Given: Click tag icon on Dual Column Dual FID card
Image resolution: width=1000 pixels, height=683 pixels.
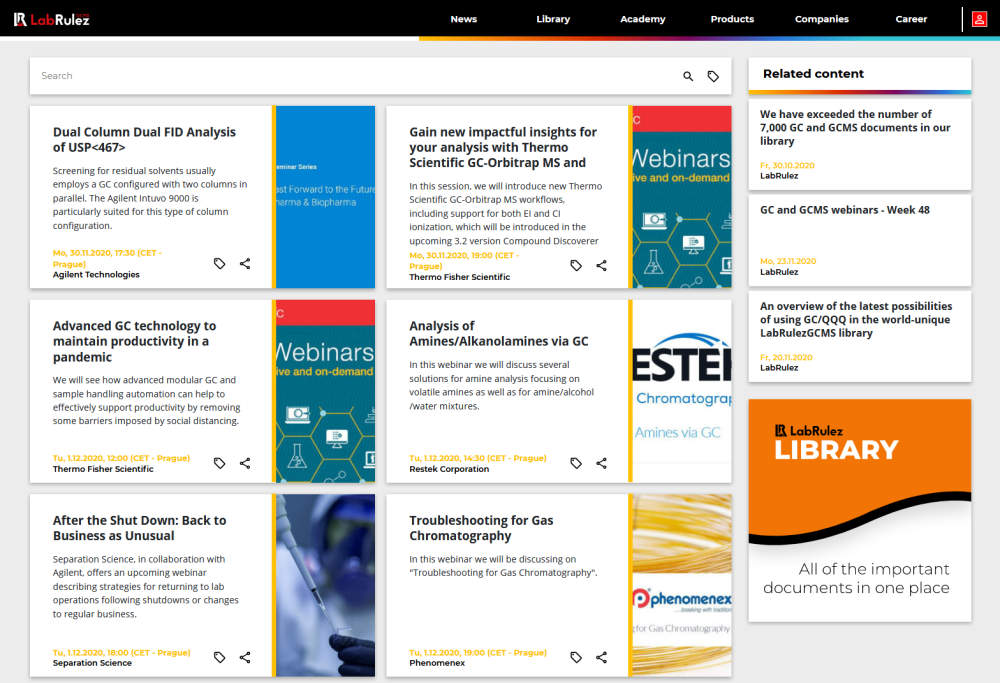Looking at the screenshot, I should (x=219, y=263).
